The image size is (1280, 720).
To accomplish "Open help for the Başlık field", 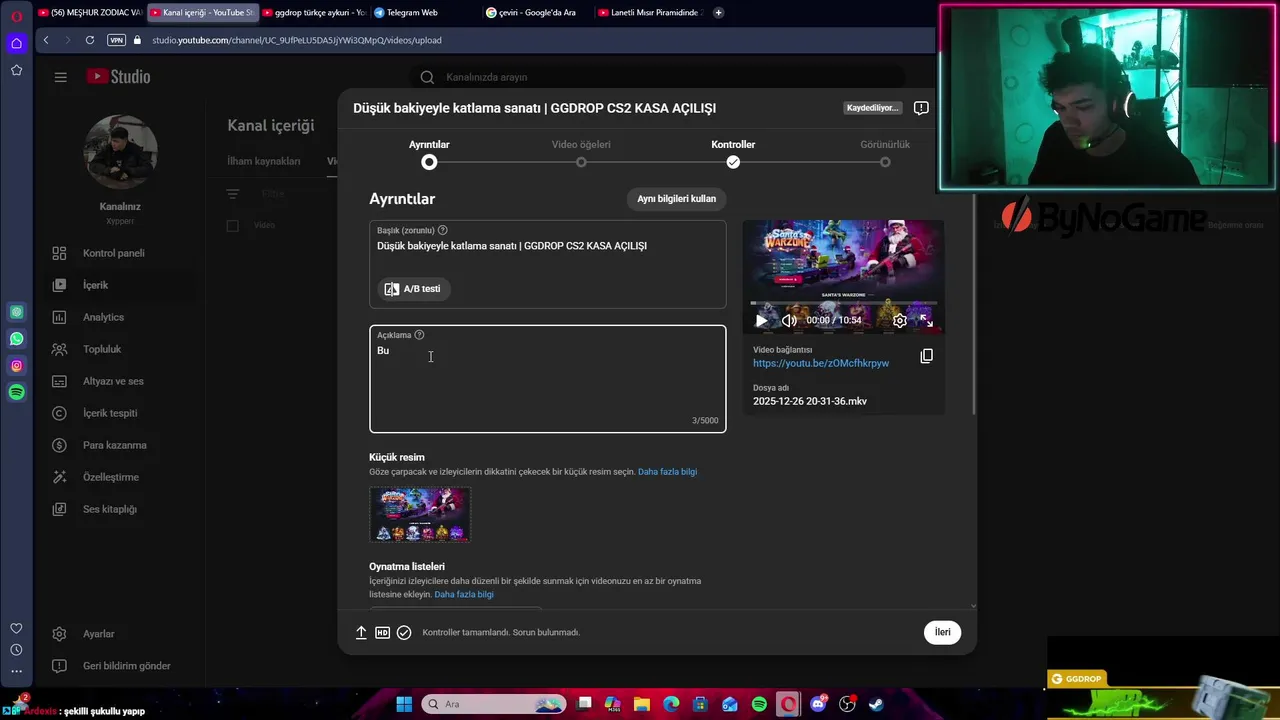I will tap(442, 230).
